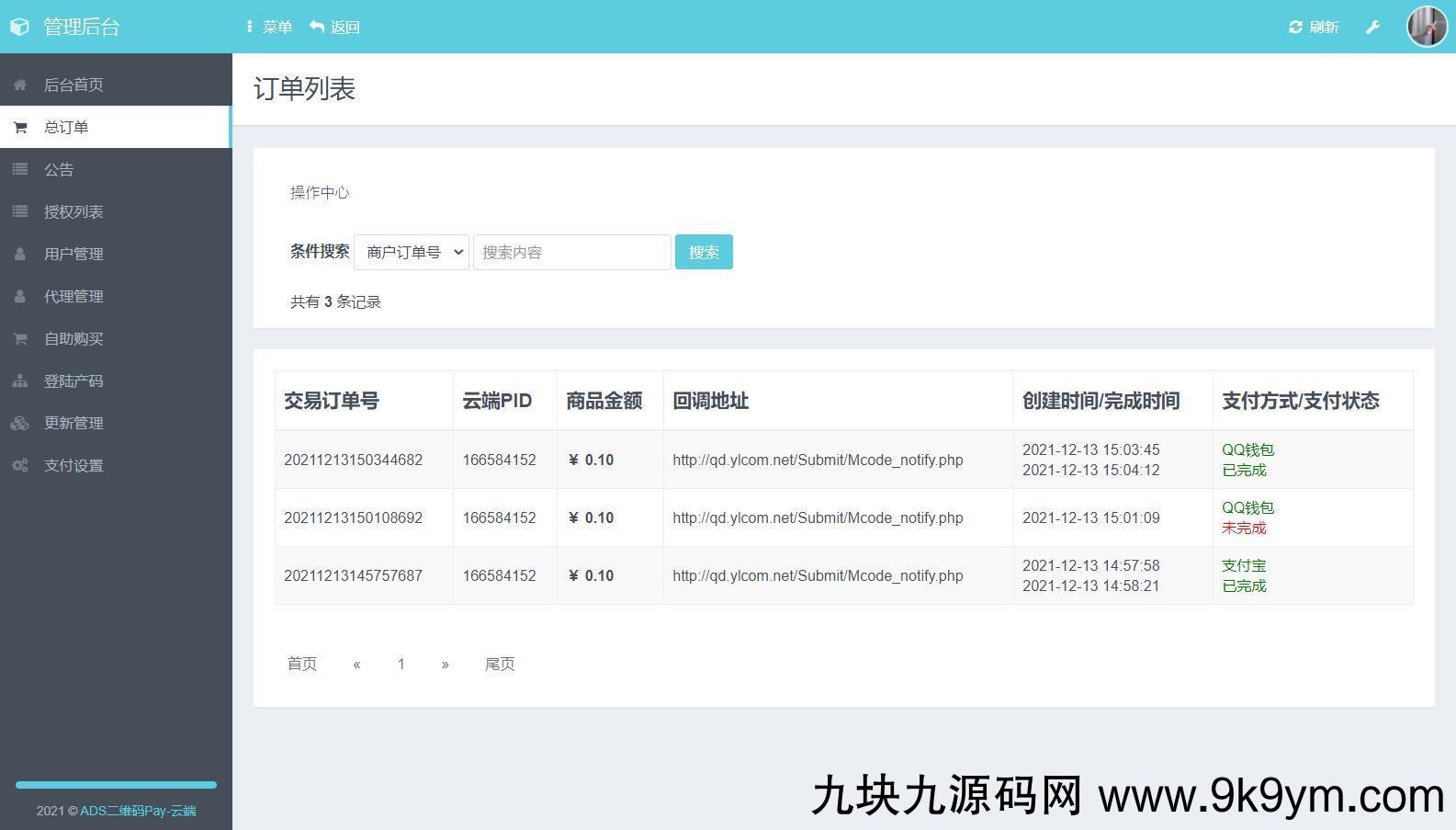Open 代理管理 from the sidebar
Viewport: 1456px width, 830px height.
pyautogui.click(x=73, y=296)
